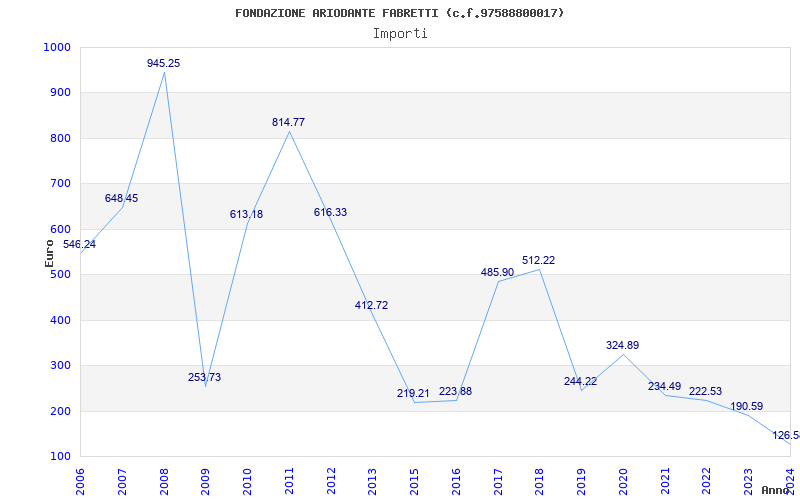
Task: Click the 485.90 data label
Action: pyautogui.click(x=497, y=272)
